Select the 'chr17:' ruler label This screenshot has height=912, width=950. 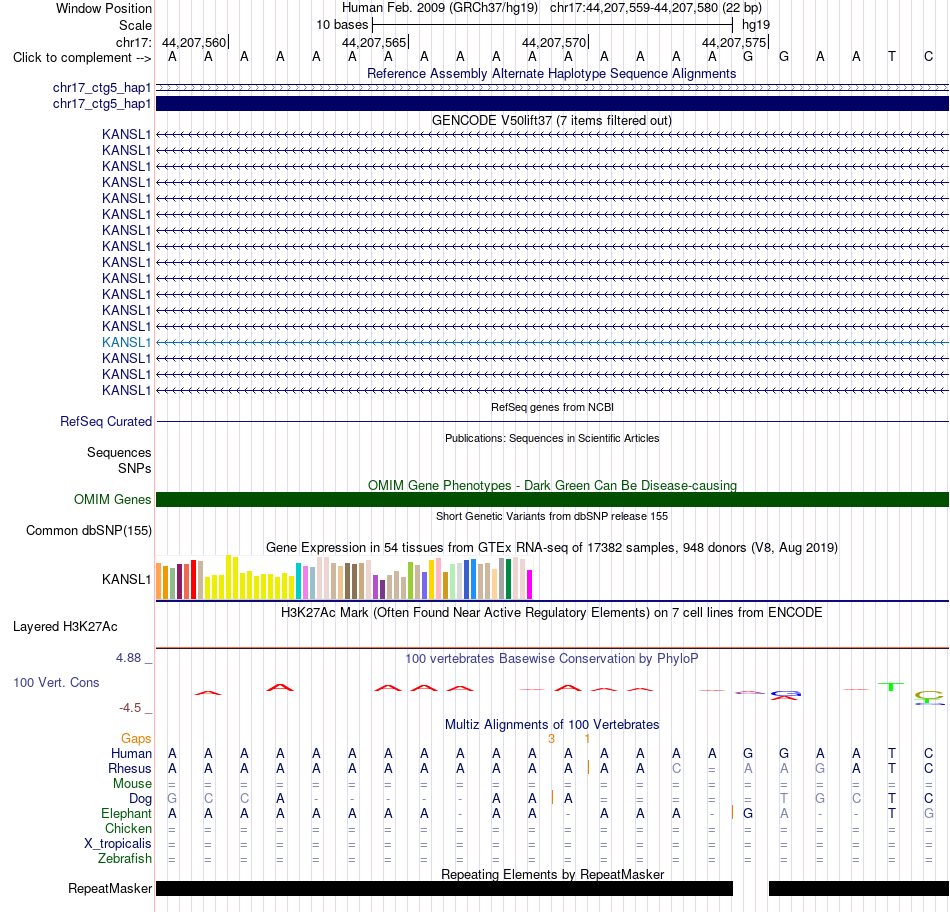pyautogui.click(x=133, y=42)
